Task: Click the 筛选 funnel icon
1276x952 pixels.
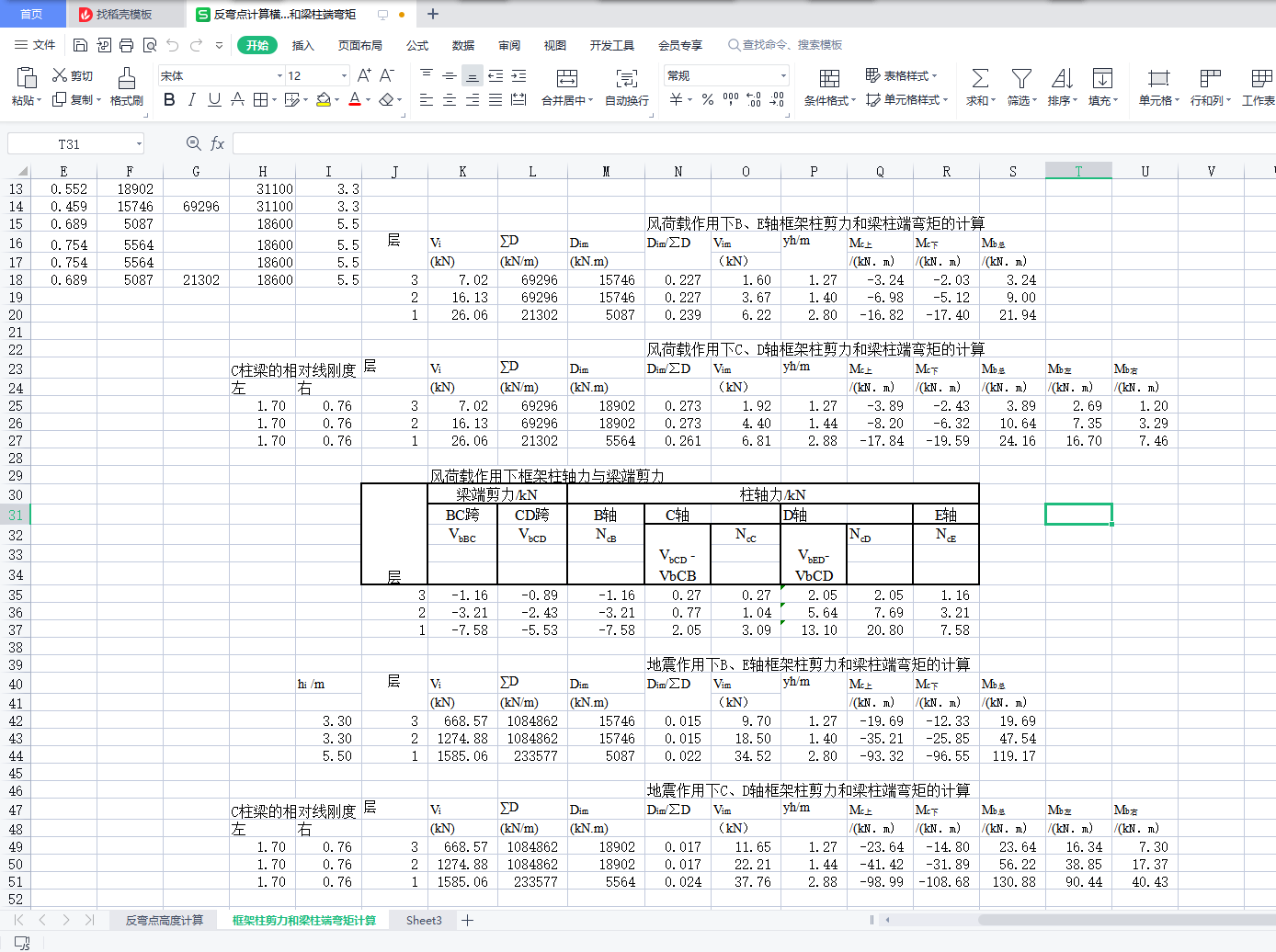Action: (1021, 78)
